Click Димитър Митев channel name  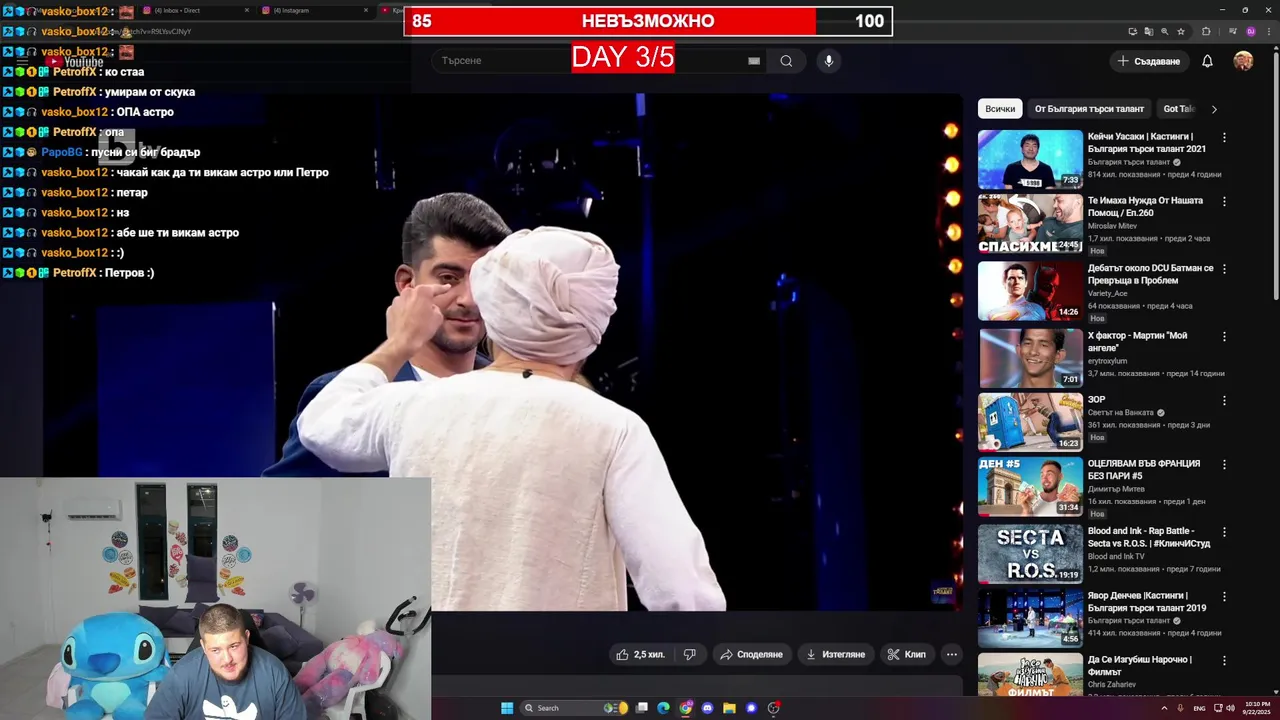1116,489
